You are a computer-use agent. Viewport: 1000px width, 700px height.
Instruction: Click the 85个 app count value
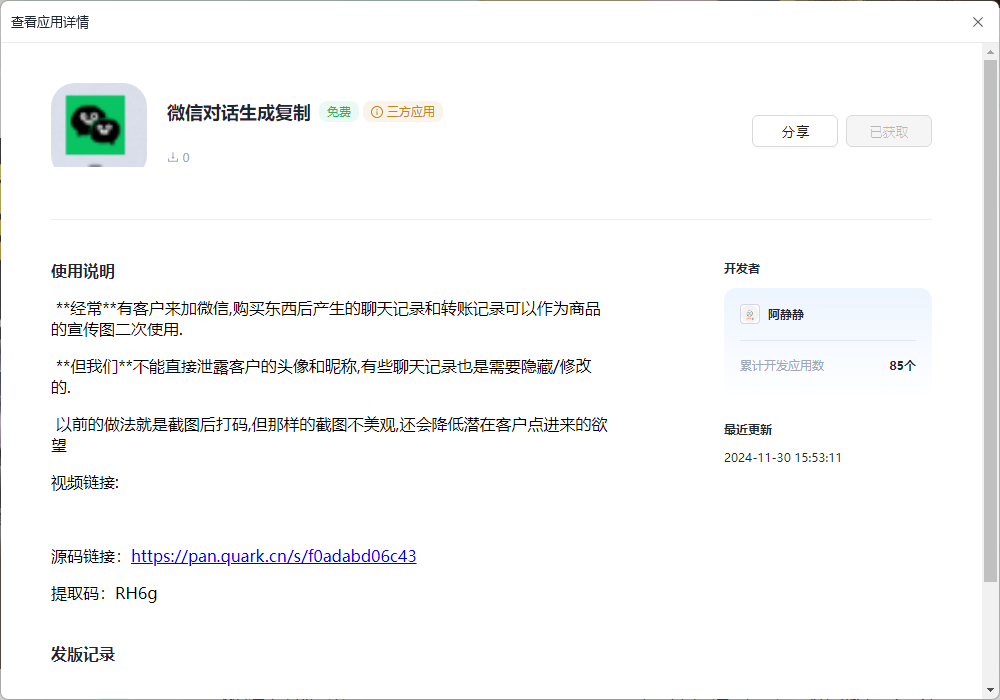coord(902,365)
